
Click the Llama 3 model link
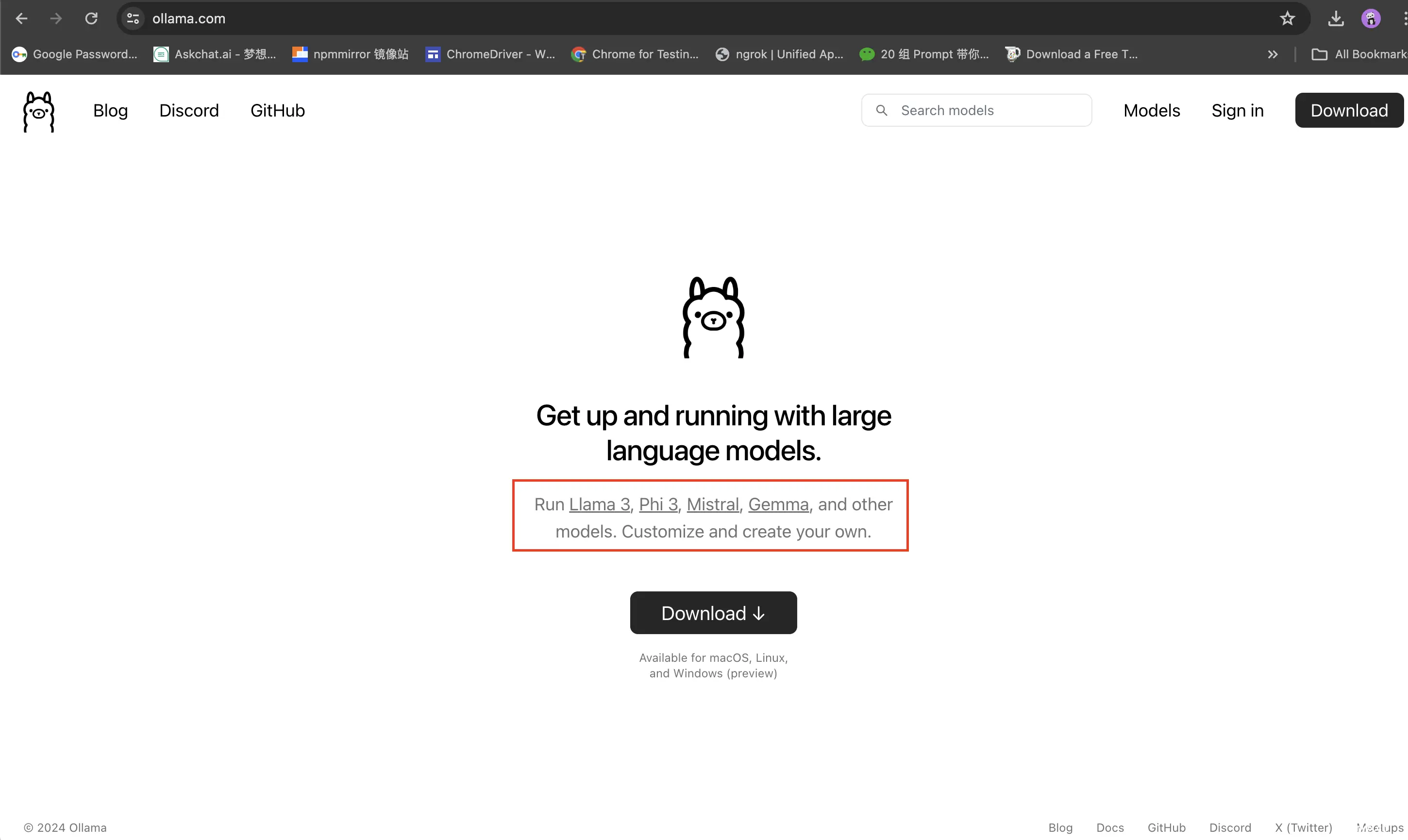(x=599, y=504)
